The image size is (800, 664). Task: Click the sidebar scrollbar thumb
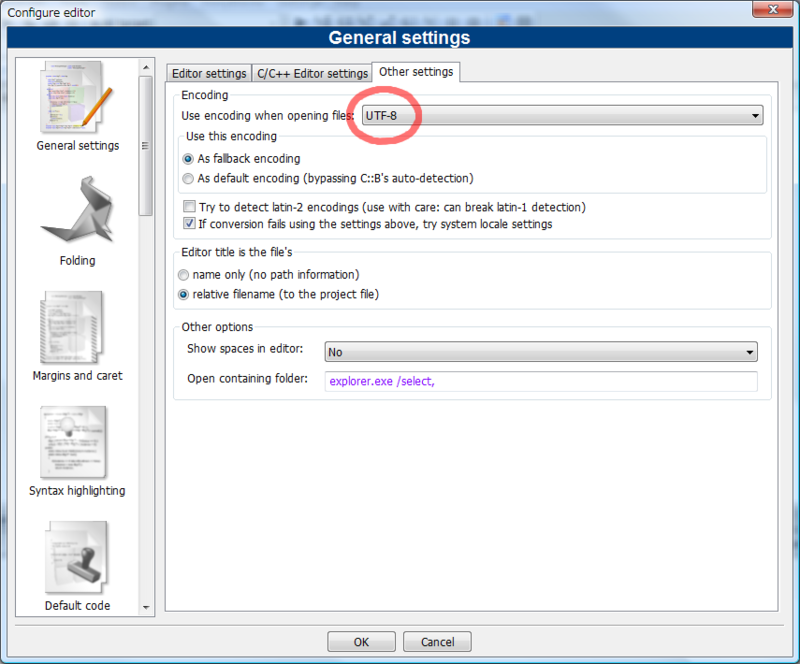coord(146,146)
